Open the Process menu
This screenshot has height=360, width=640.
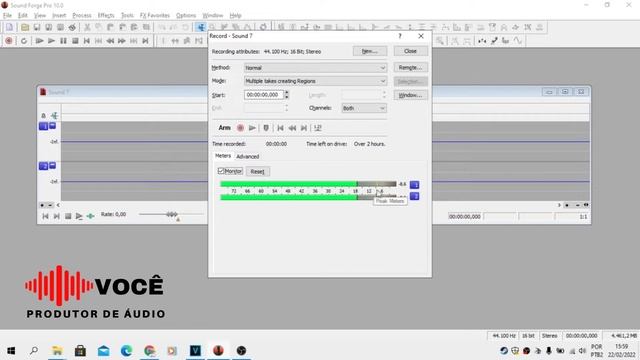[82, 16]
